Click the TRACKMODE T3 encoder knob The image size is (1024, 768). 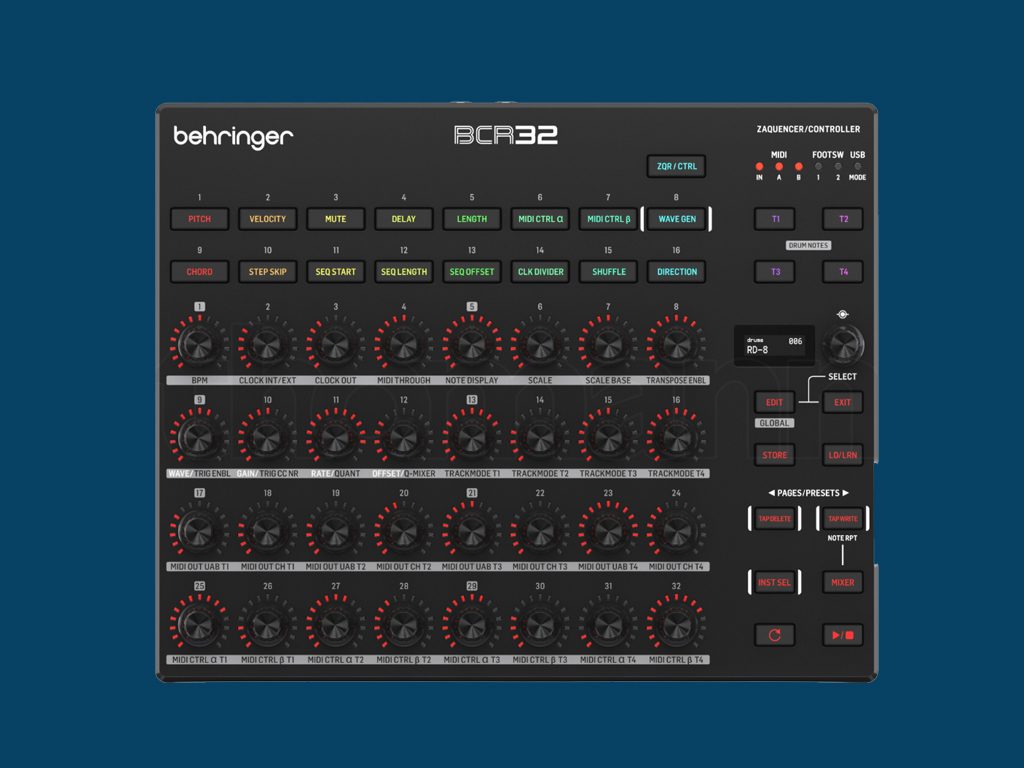[607, 438]
